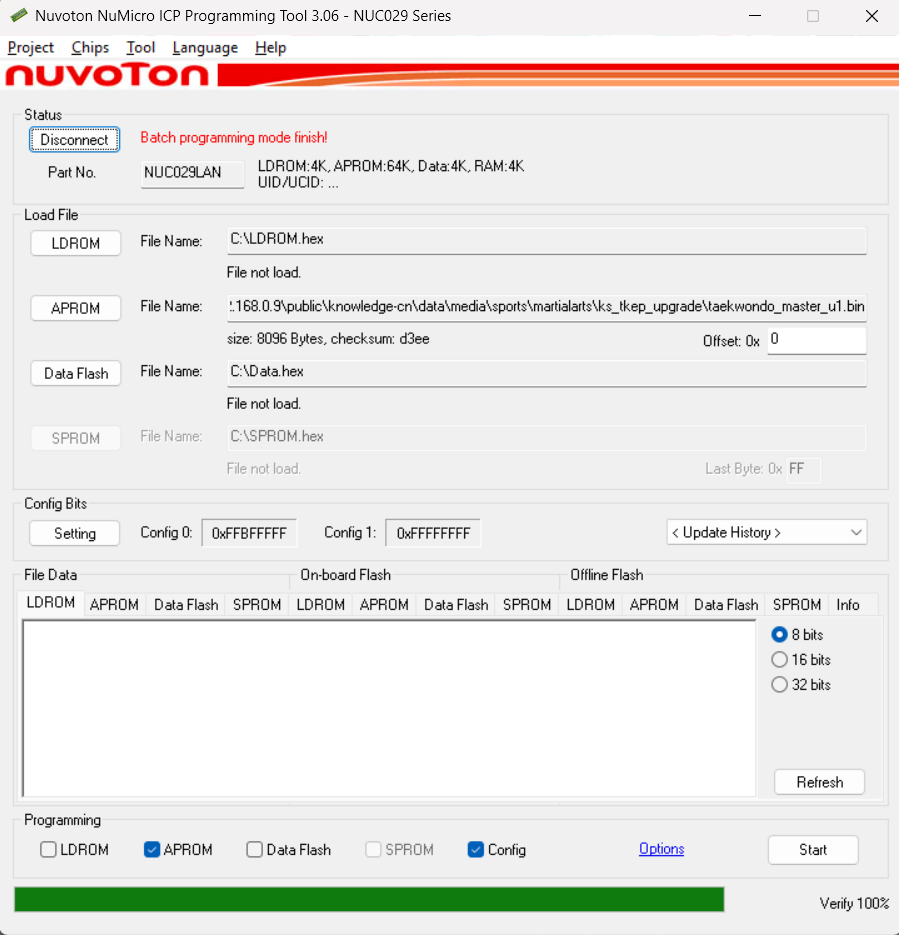The width and height of the screenshot is (899, 935).
Task: Click the Nuvoton app icon in title bar
Action: pyautogui.click(x=18, y=16)
